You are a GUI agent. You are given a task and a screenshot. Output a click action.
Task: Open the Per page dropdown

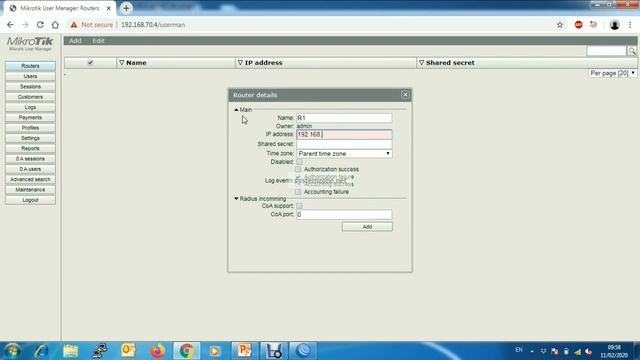point(612,73)
